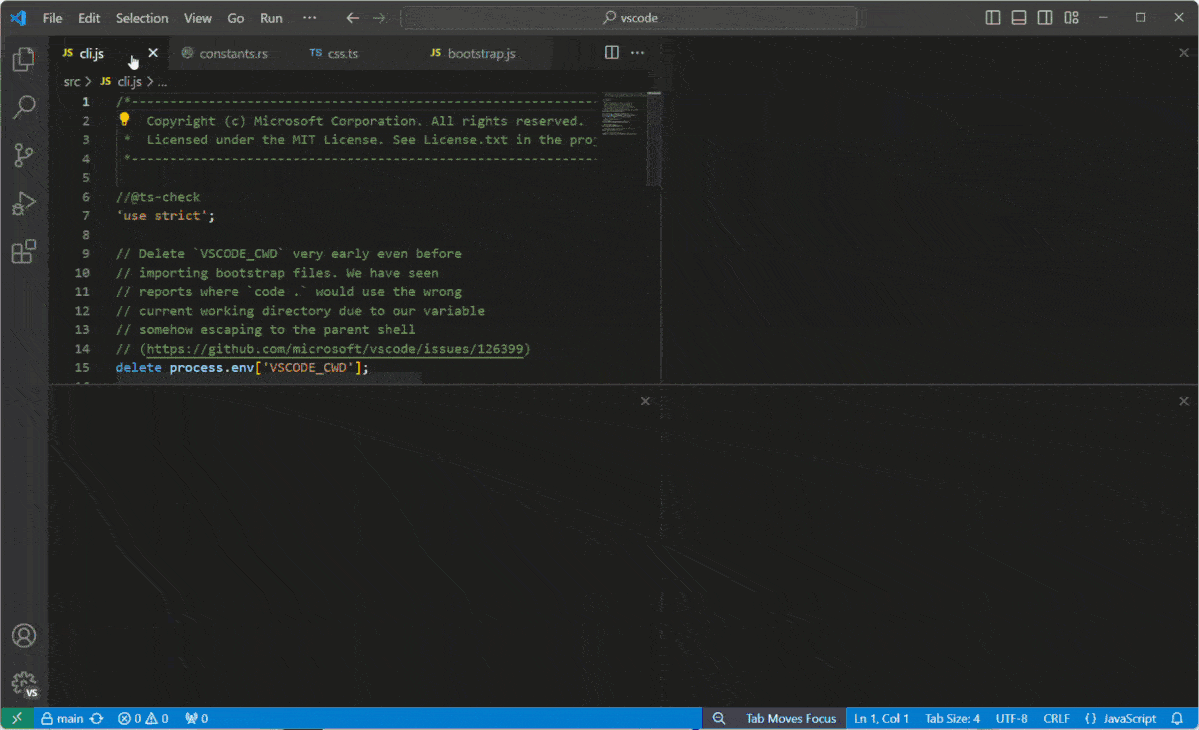Open the Selection menu
The width and height of the screenshot is (1199, 730).
(142, 18)
